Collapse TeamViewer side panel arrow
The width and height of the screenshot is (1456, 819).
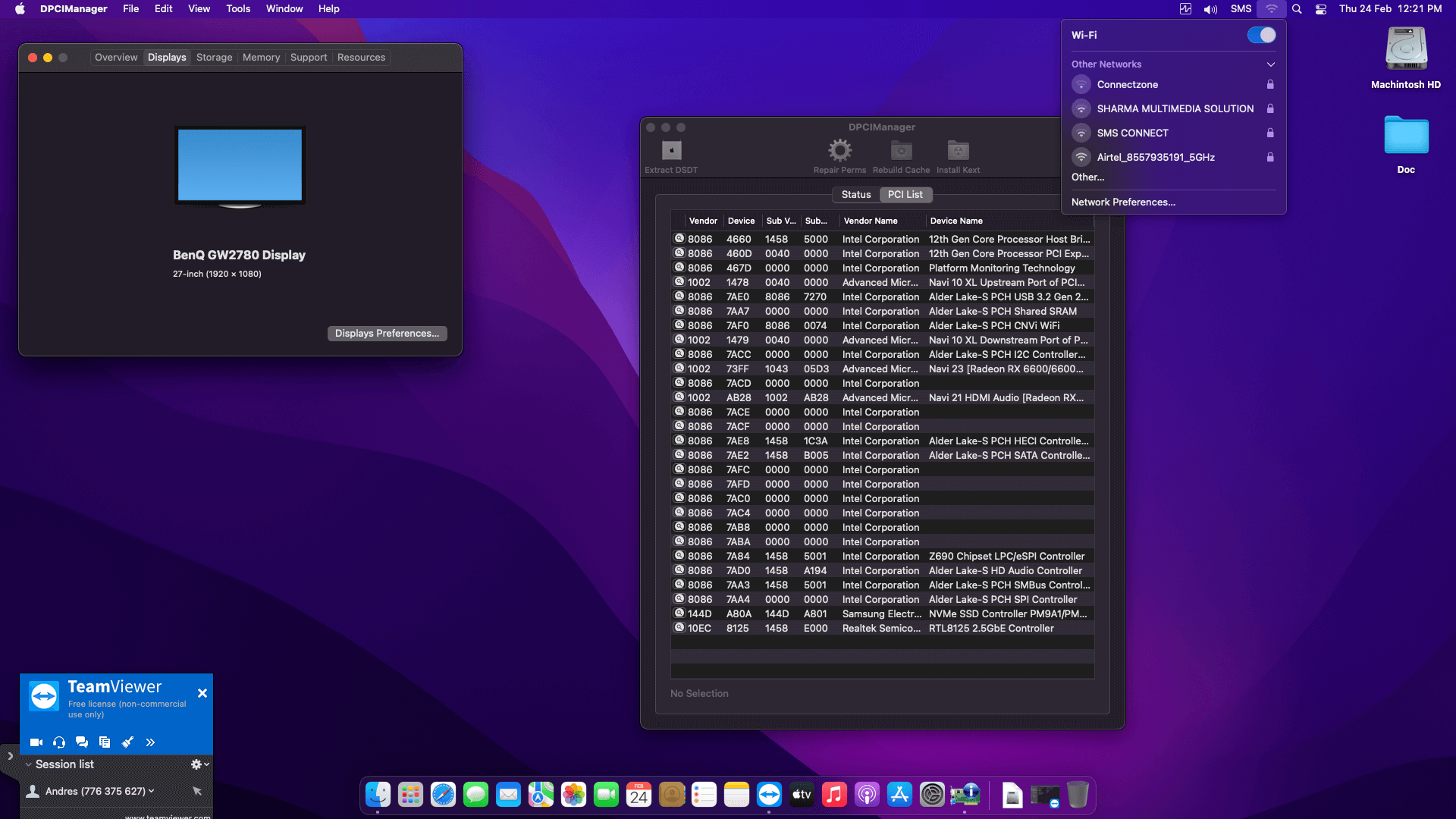tap(10, 756)
